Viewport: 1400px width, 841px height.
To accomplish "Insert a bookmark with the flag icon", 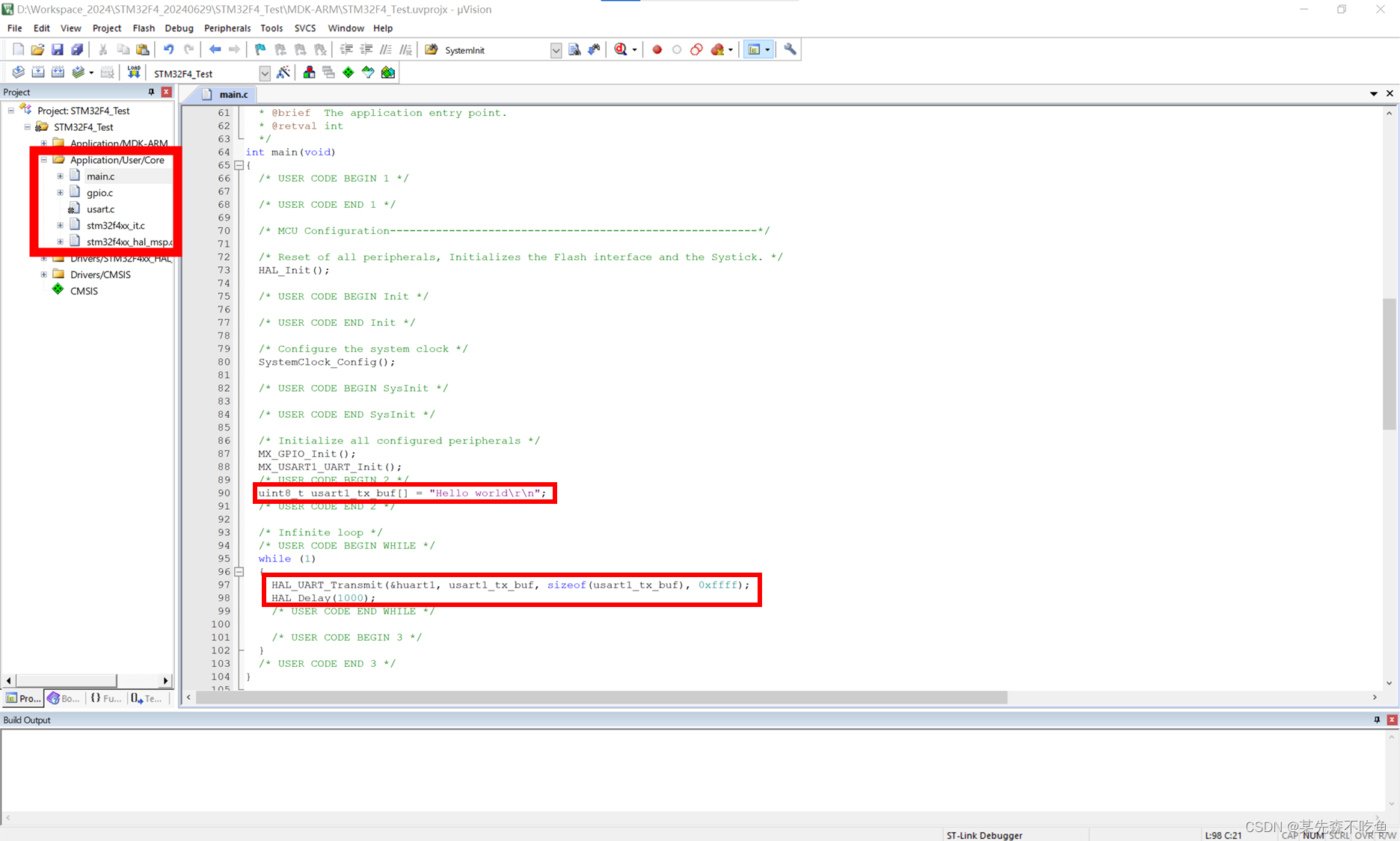I will [x=260, y=49].
